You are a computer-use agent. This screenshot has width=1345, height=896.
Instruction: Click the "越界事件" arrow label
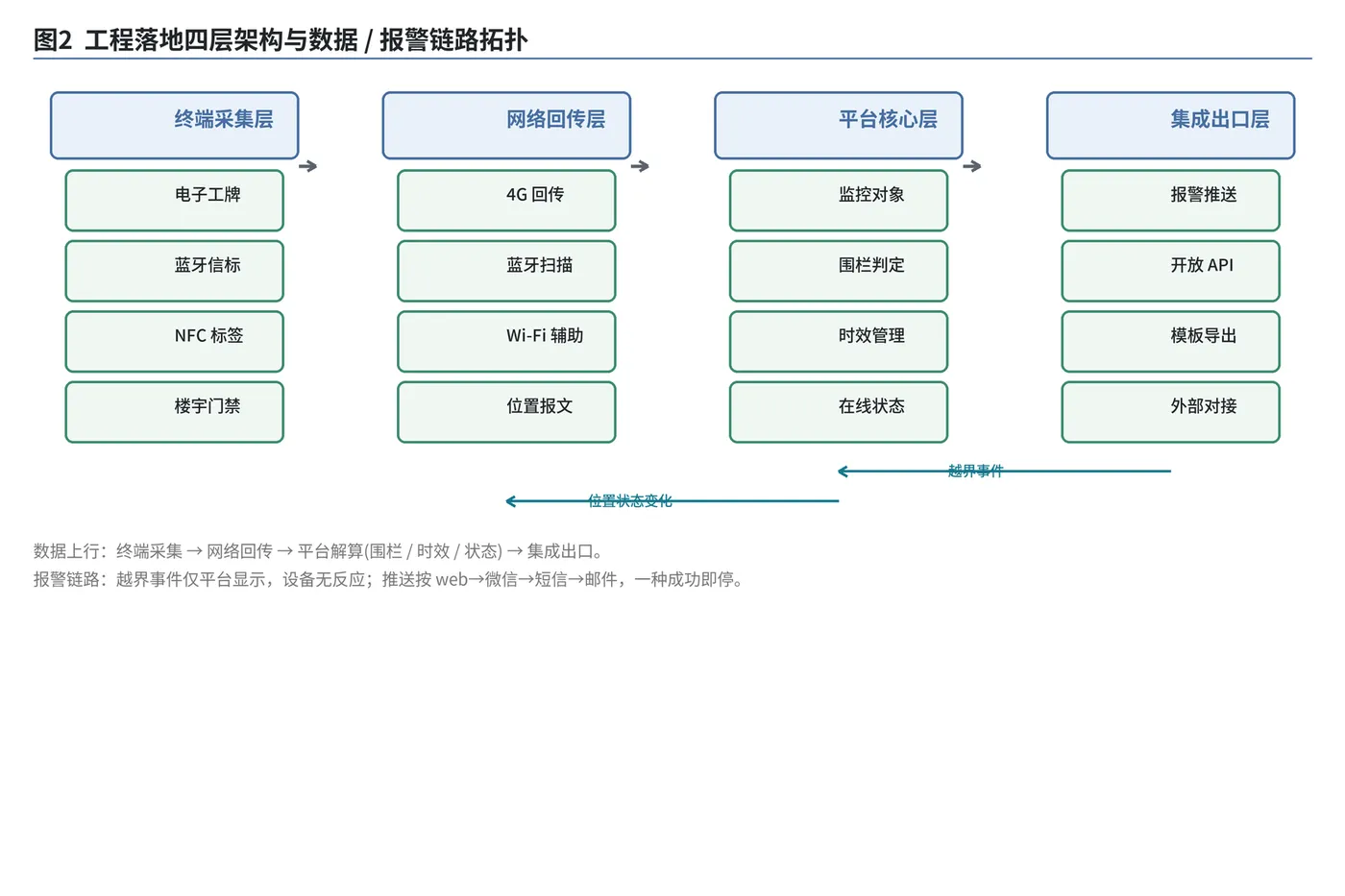tap(975, 471)
